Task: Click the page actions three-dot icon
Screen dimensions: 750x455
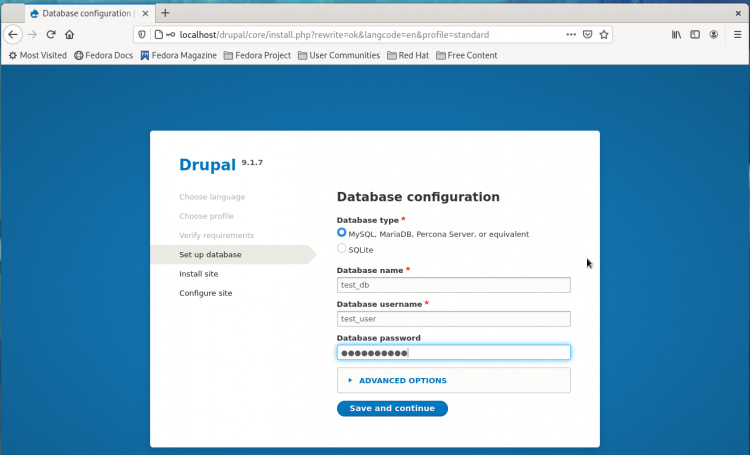Action: 571,34
